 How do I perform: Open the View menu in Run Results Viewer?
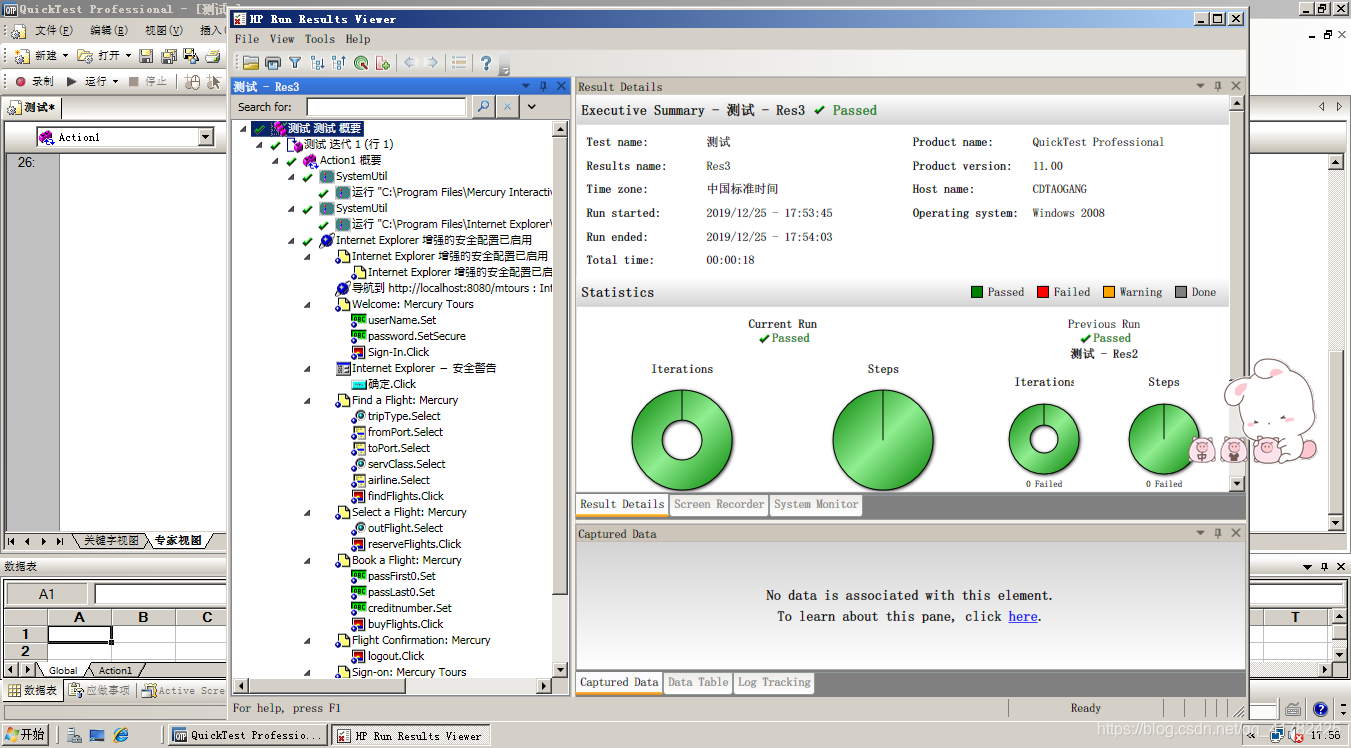[283, 39]
